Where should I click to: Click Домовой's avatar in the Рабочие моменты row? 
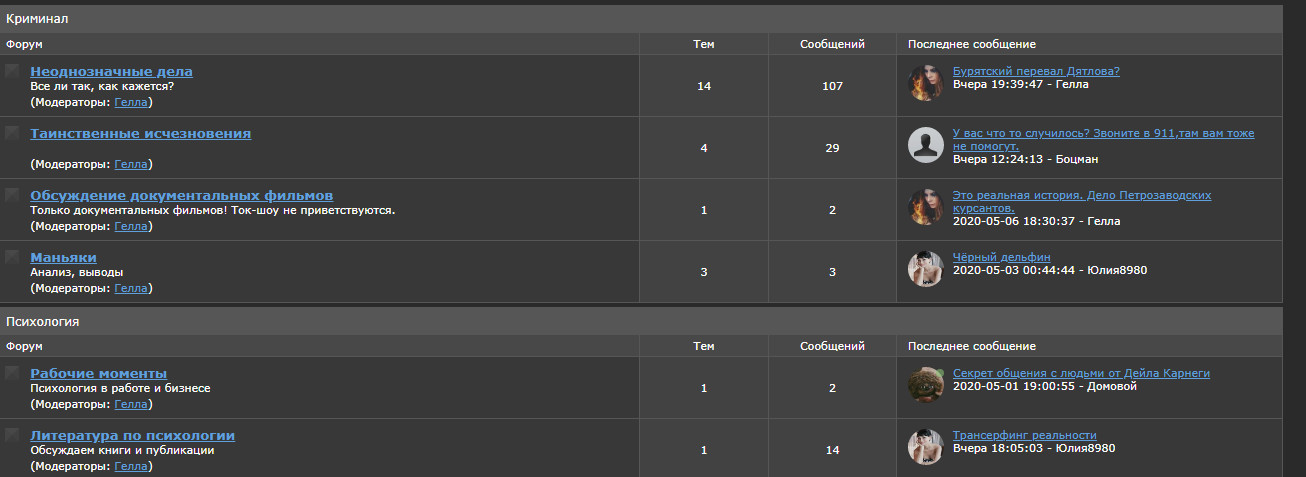pos(925,385)
